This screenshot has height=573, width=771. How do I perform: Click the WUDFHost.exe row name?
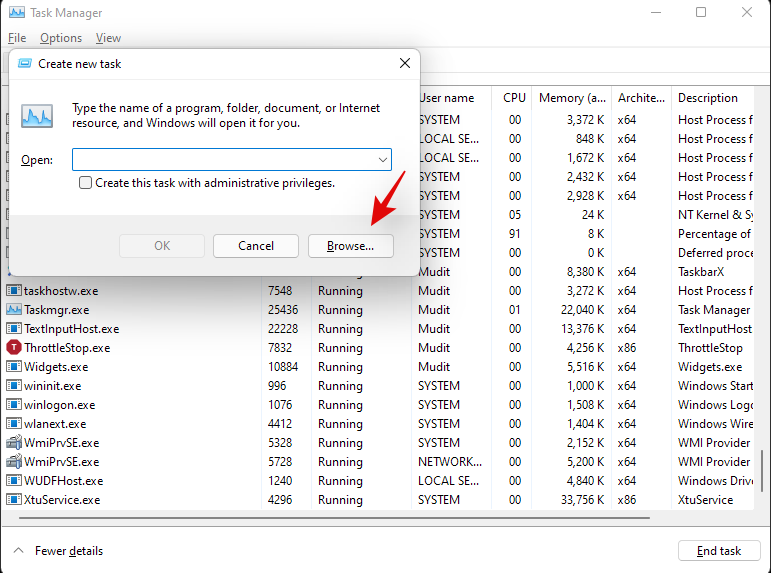click(x=63, y=481)
